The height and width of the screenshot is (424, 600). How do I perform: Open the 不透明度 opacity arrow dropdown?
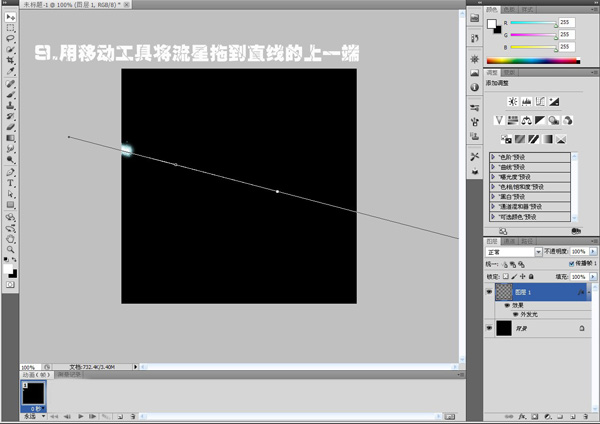pos(593,252)
